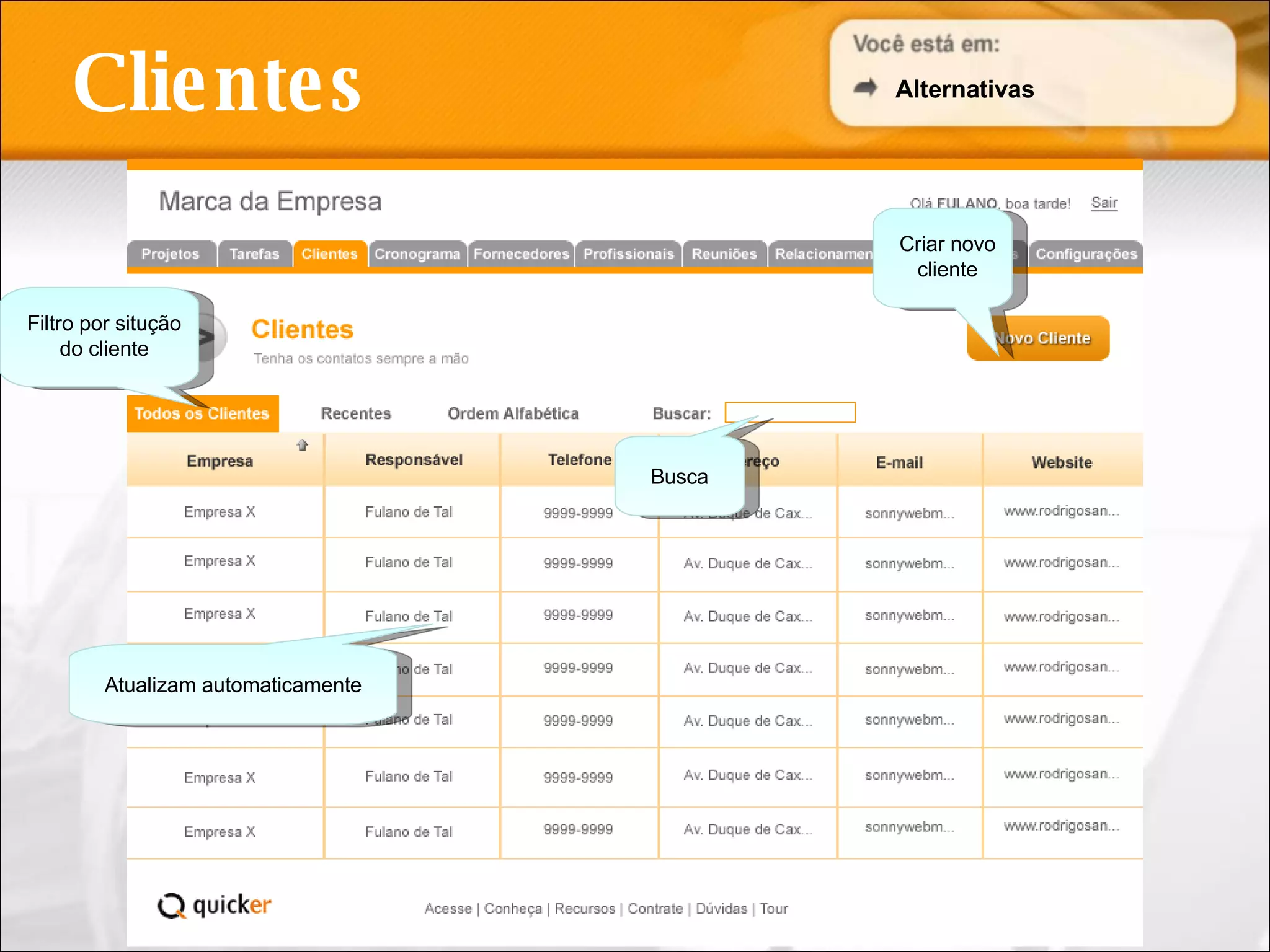Image resolution: width=1270 pixels, height=952 pixels.
Task: Click the Conheça footer link
Action: click(513, 909)
